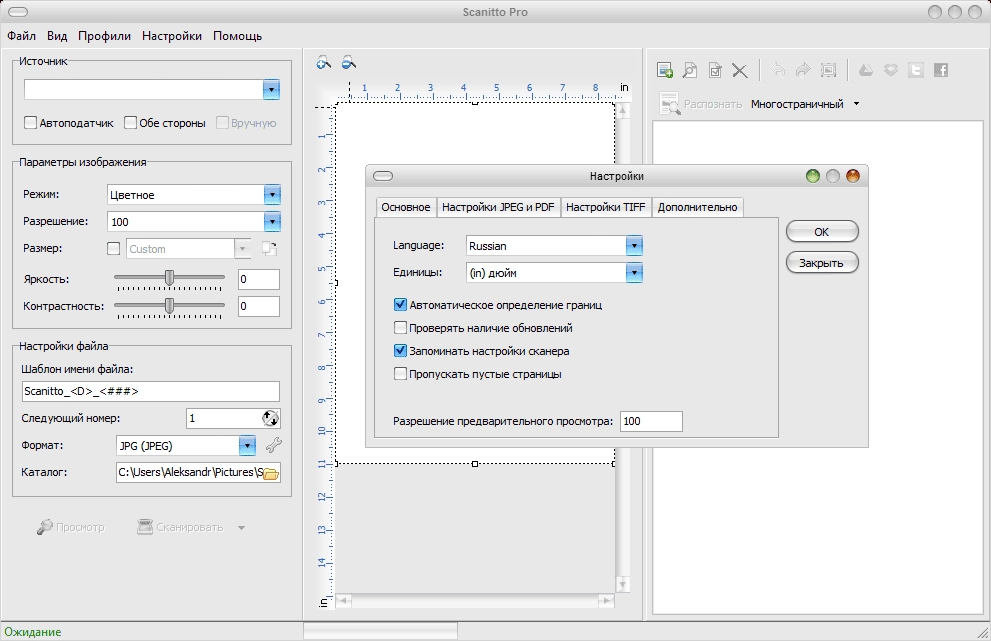Open the Профили menu

pos(104,36)
